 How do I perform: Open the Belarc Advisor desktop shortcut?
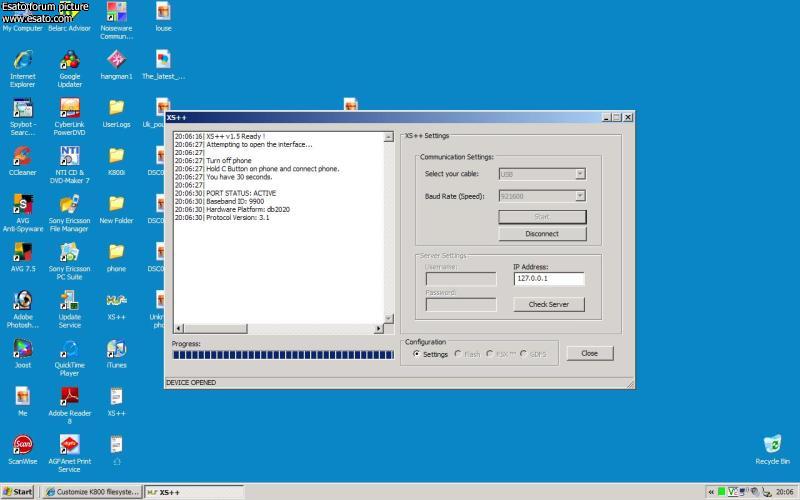[69, 18]
